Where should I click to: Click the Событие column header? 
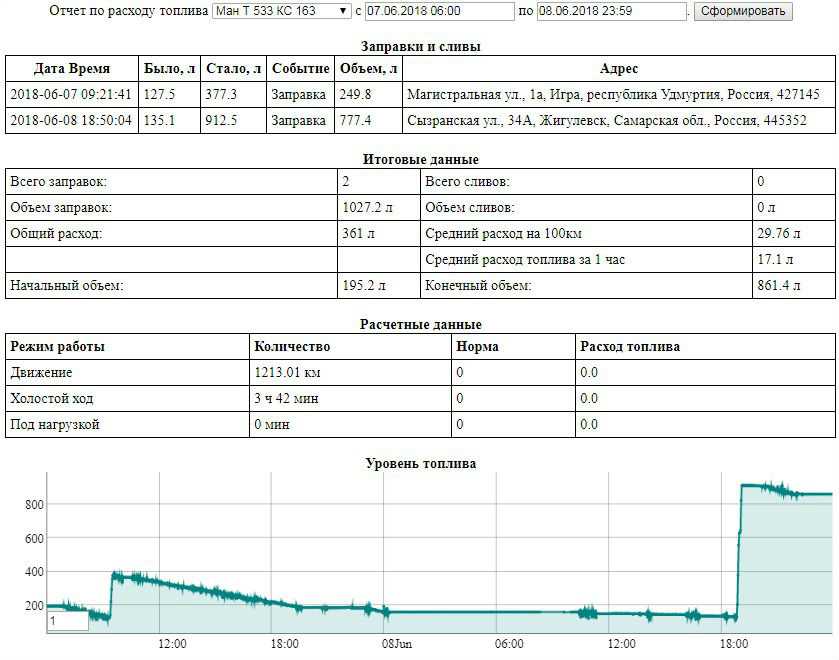point(300,69)
